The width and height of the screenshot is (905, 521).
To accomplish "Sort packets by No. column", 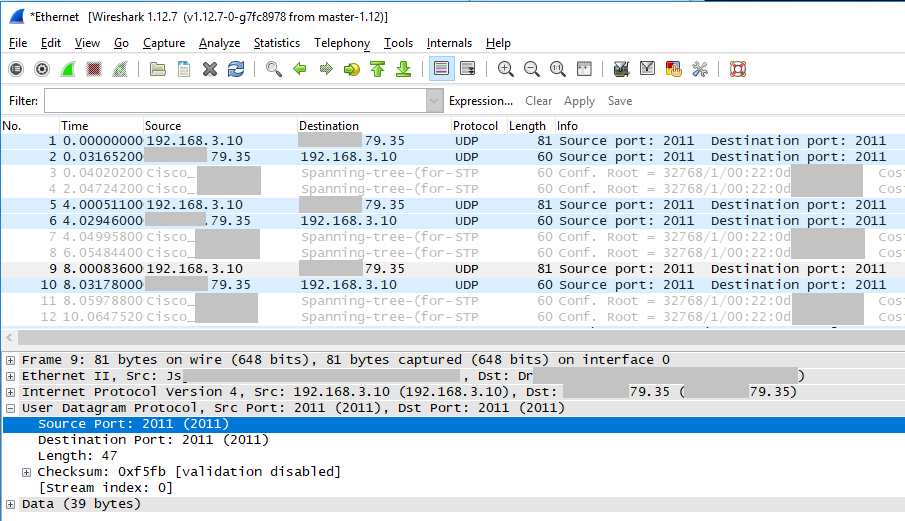I will 30,126.
